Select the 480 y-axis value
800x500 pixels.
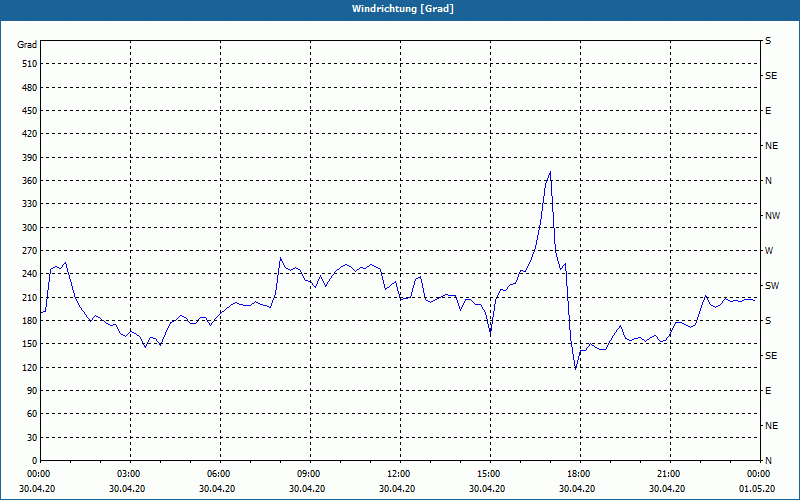[x=30, y=87]
